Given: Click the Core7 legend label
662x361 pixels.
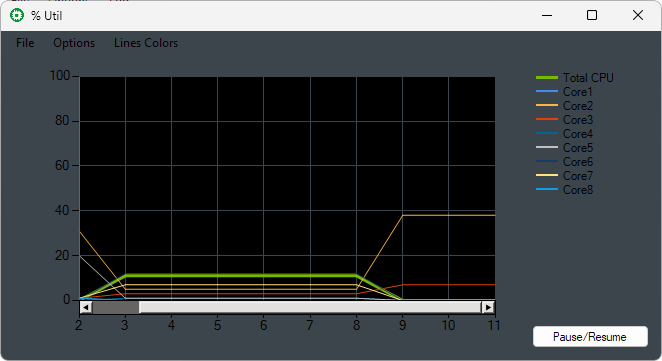Looking at the screenshot, I should [x=578, y=176].
